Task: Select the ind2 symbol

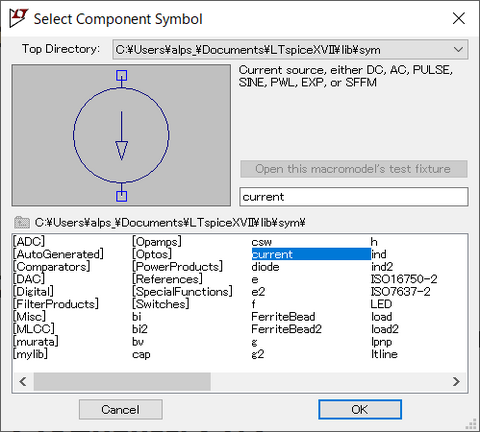Action: click(382, 267)
